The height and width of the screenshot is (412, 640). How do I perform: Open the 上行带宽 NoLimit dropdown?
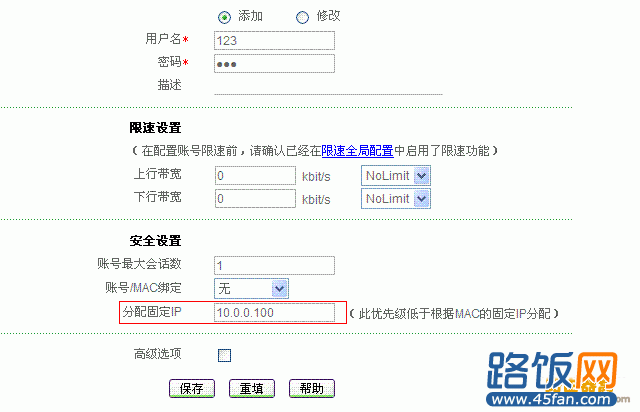396,176
